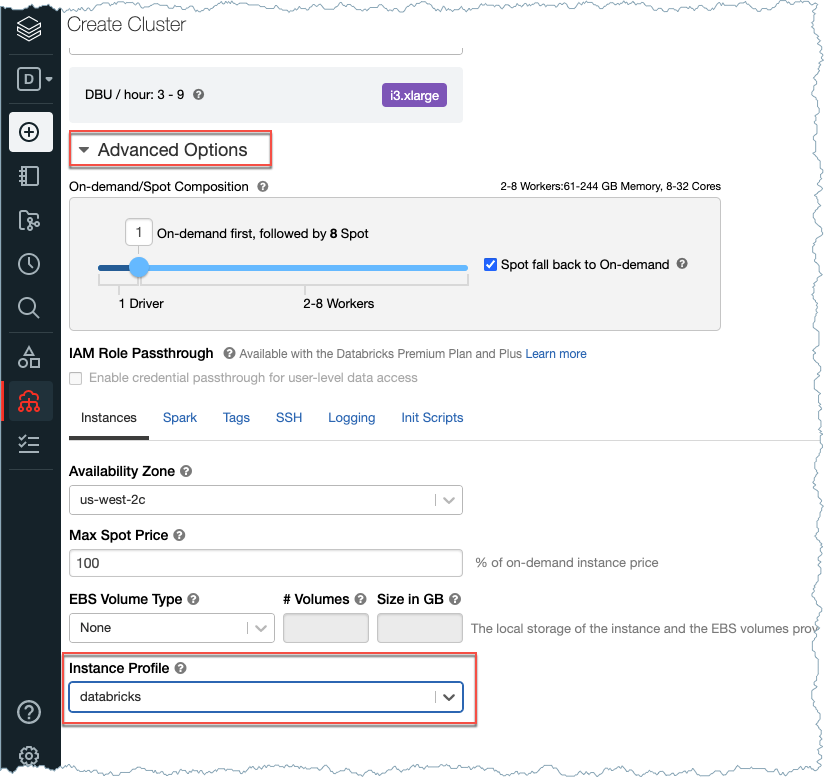Open the Recents clock icon
Image resolution: width=824 pixels, height=777 pixels.
pyautogui.click(x=29, y=264)
